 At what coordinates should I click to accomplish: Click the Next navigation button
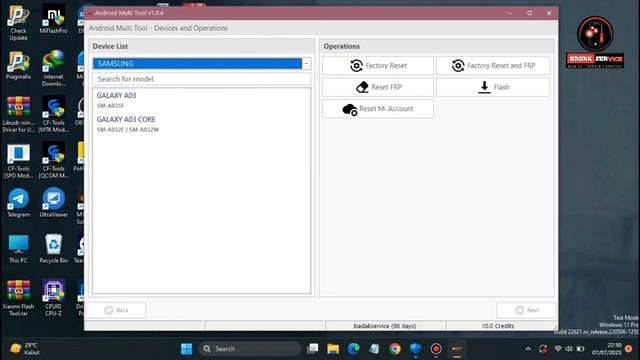click(x=527, y=310)
